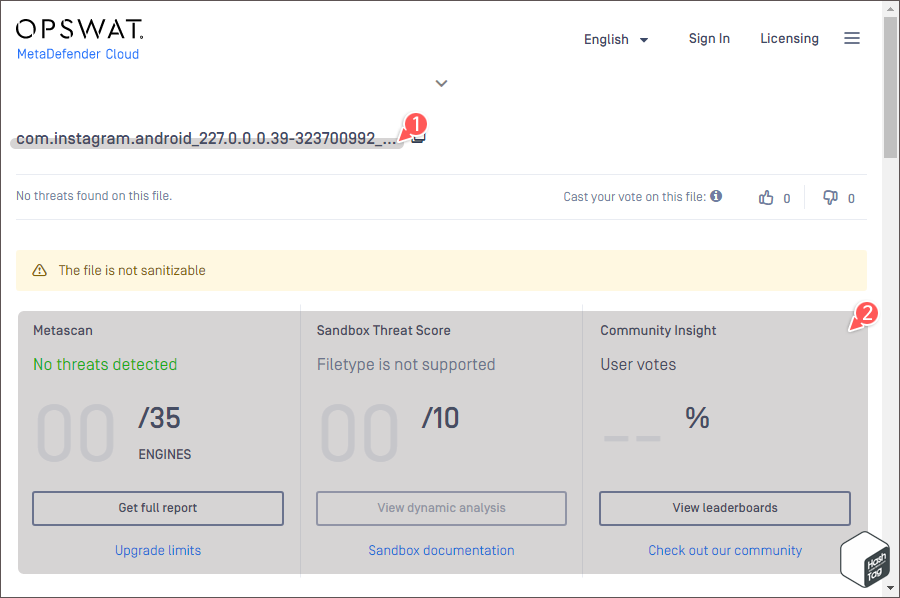This screenshot has height=598, width=900.
Task: Click the thumbs up vote icon
Action: point(766,197)
